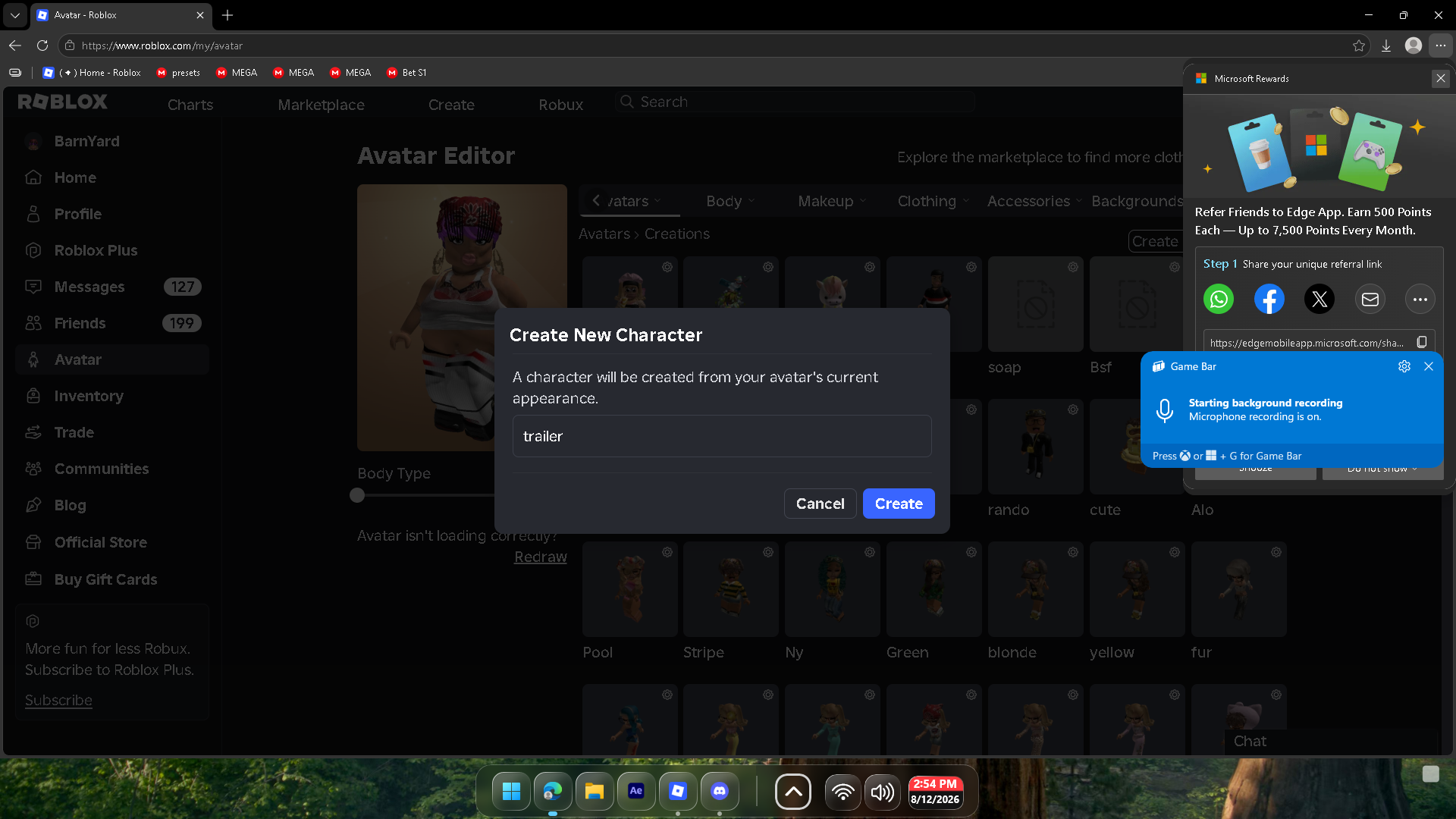Image resolution: width=1456 pixels, height=819 pixels.
Task: Close the Microsoft Rewards panel
Action: pyautogui.click(x=1441, y=78)
